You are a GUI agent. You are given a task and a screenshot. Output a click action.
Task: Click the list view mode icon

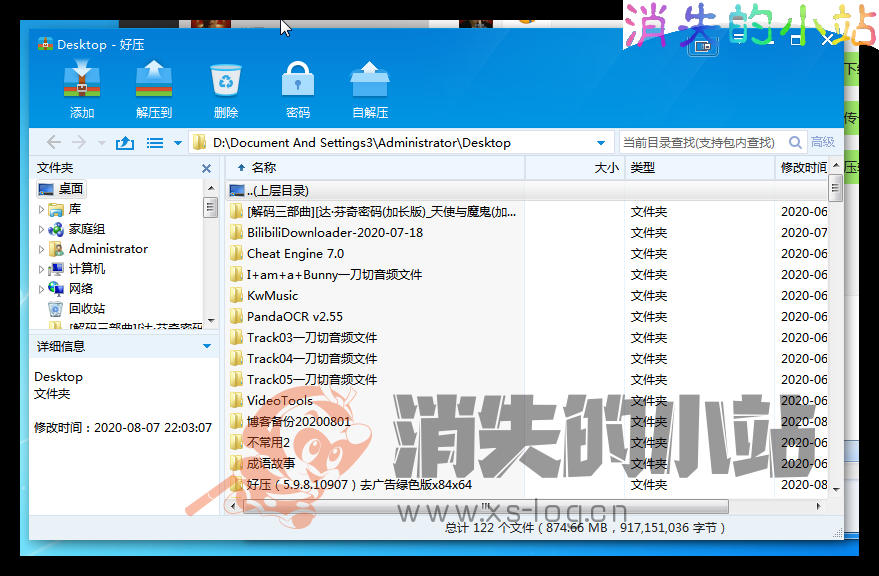155,143
